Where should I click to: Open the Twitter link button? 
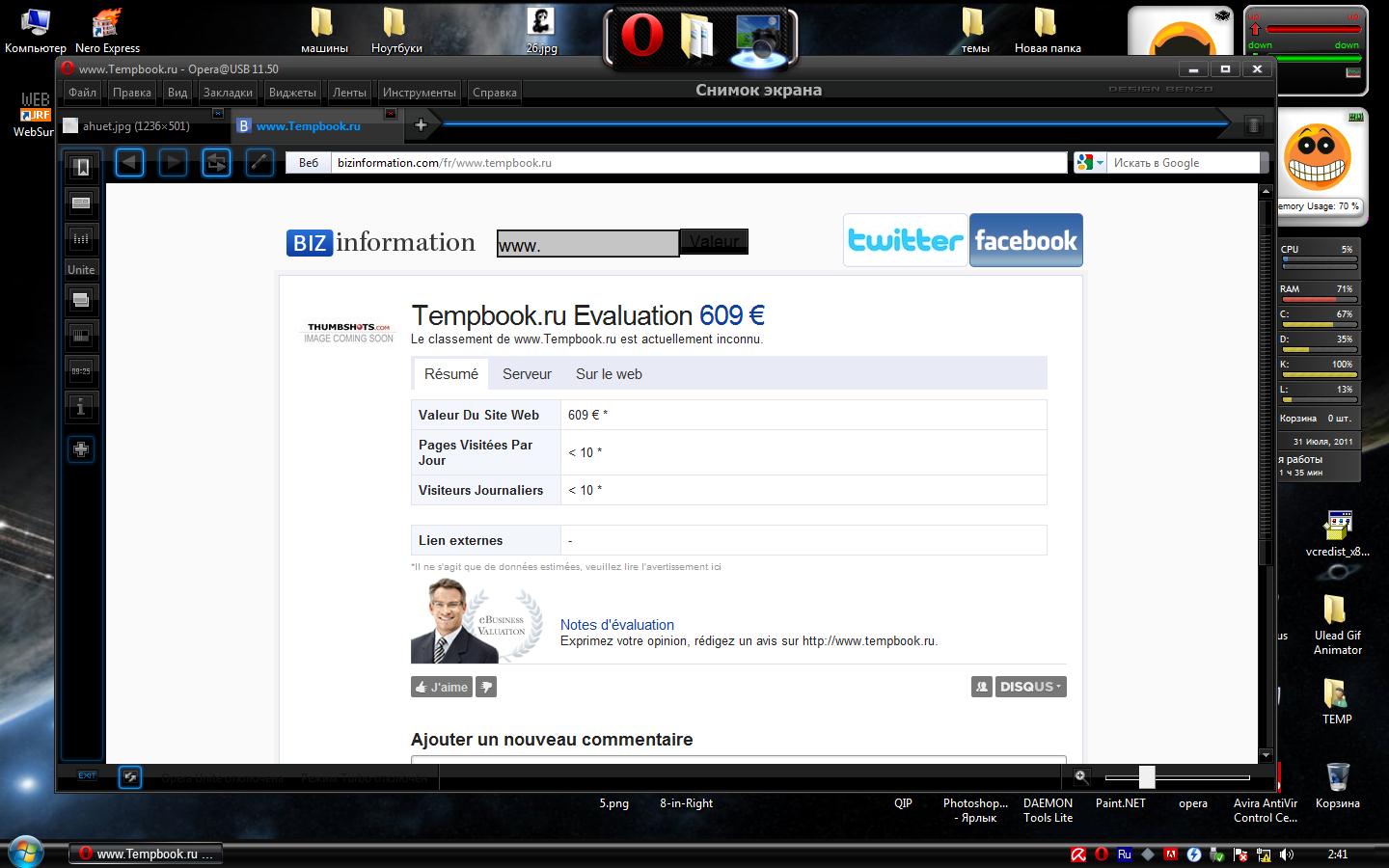click(906, 240)
